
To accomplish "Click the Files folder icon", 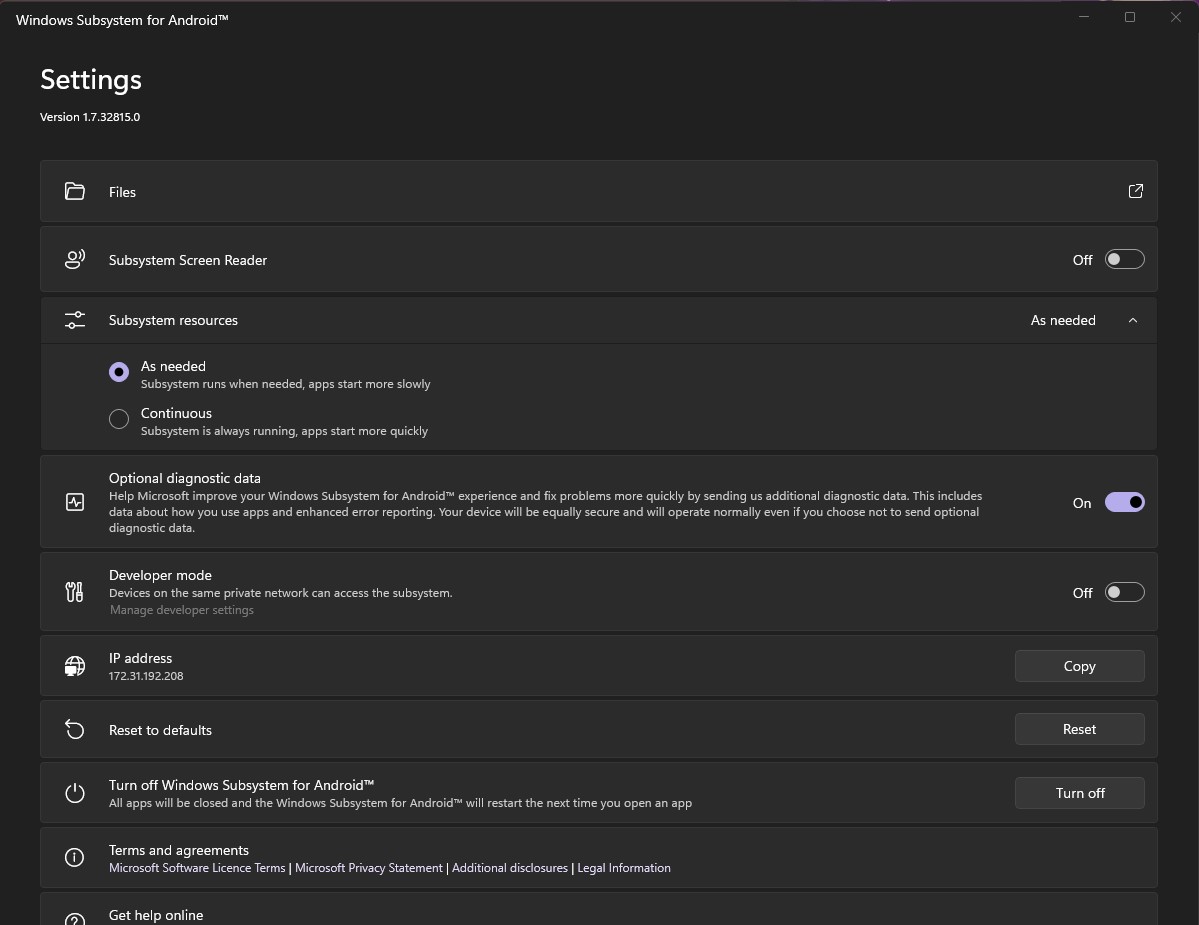I will pos(75,191).
